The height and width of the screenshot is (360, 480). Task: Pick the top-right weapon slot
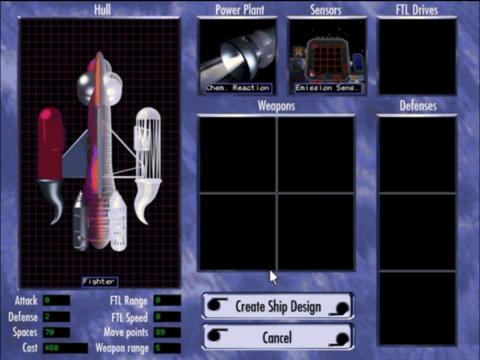(x=316, y=154)
